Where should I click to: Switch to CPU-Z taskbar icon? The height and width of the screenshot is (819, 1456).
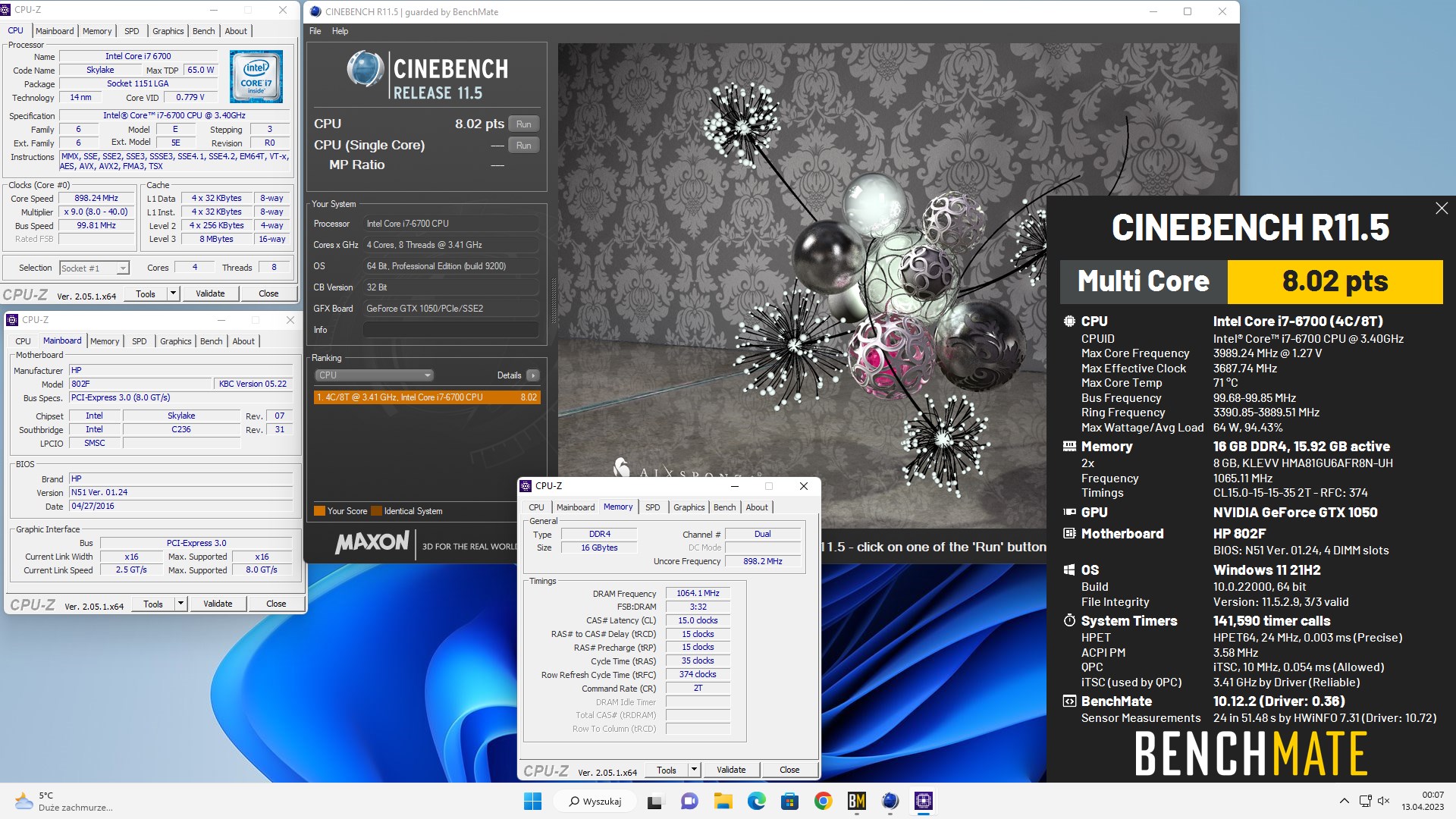tap(924, 801)
